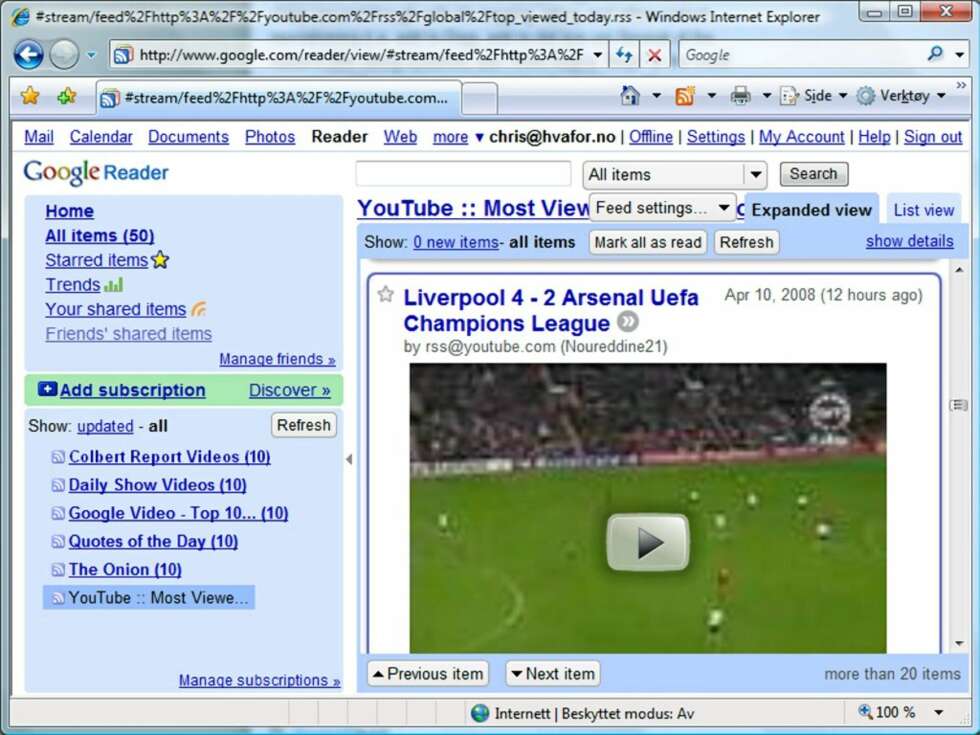Click the Sign out link
This screenshot has width=980, height=735.
[x=932, y=136]
